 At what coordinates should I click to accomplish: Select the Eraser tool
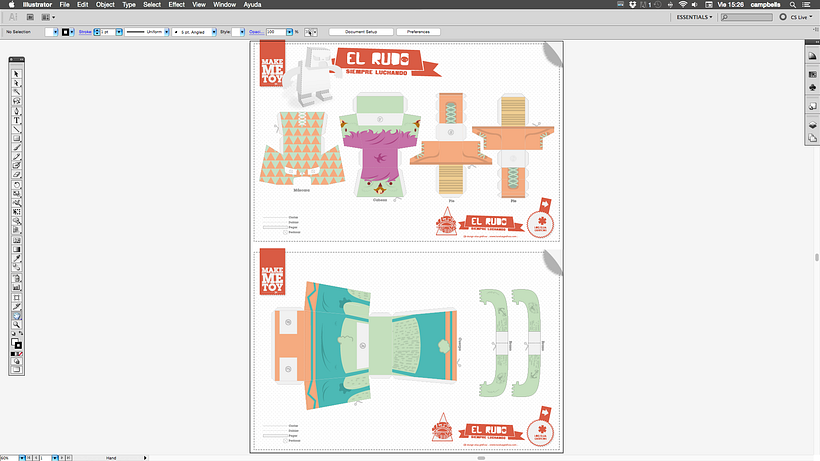(16, 175)
